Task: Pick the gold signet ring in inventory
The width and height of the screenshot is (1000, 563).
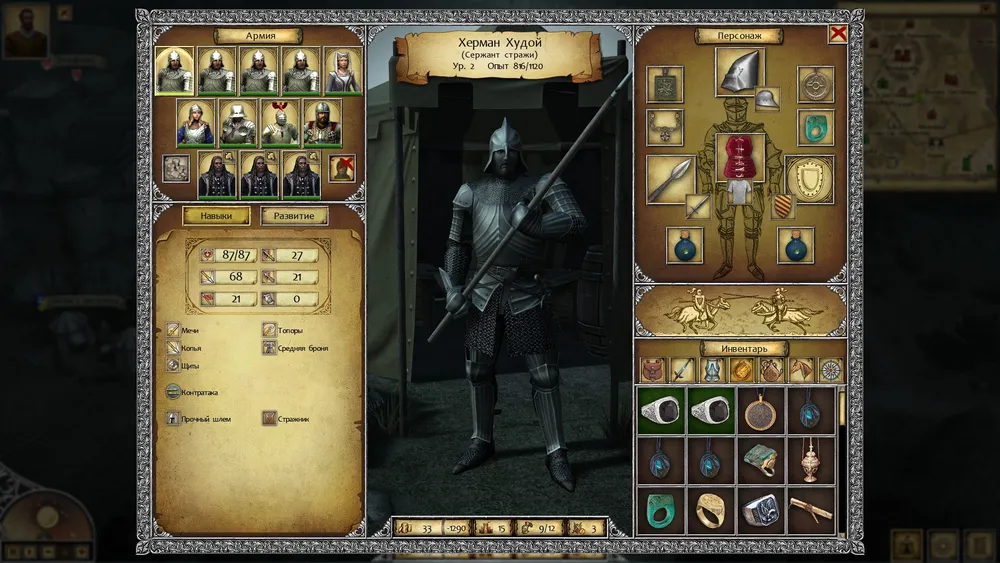Action: click(x=710, y=511)
